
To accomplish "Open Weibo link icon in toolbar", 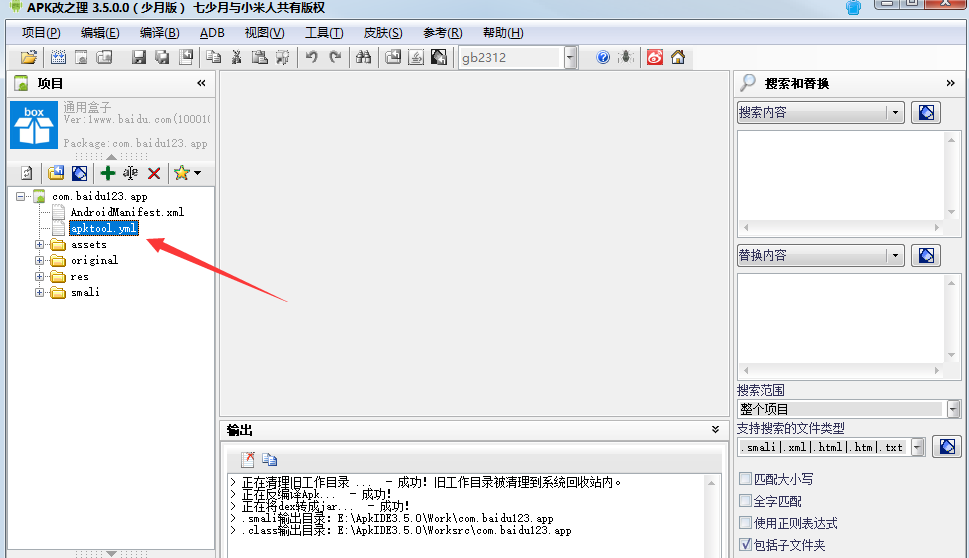I will coord(655,57).
